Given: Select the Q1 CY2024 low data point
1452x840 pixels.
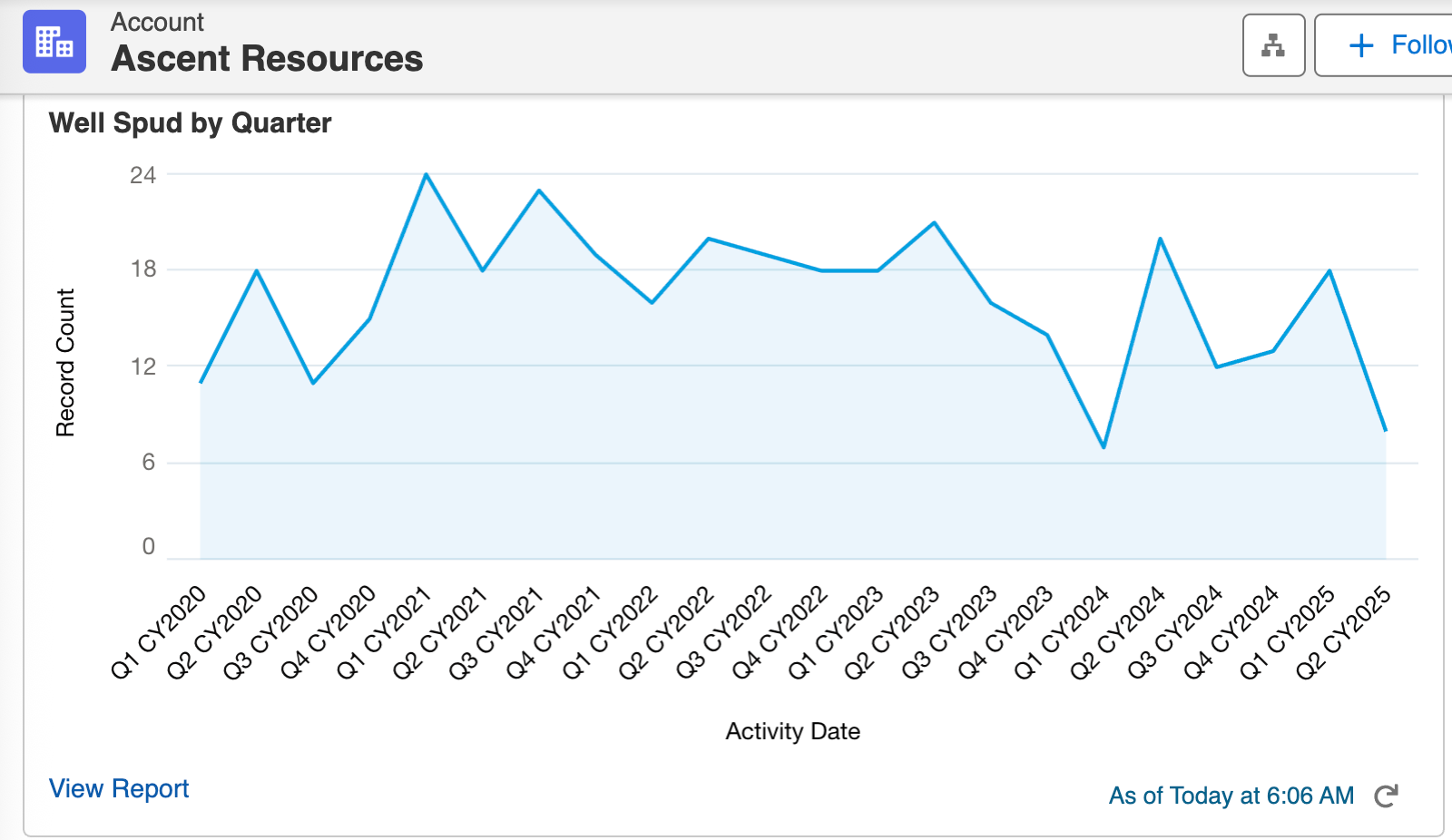Looking at the screenshot, I should click(1103, 446).
